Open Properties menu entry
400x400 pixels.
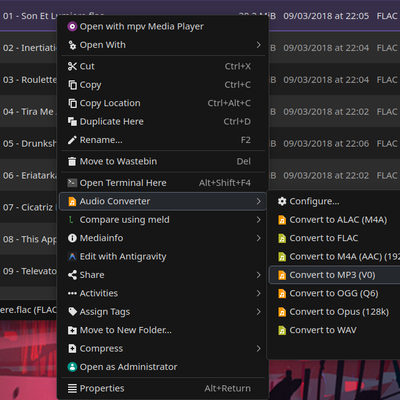click(163, 388)
